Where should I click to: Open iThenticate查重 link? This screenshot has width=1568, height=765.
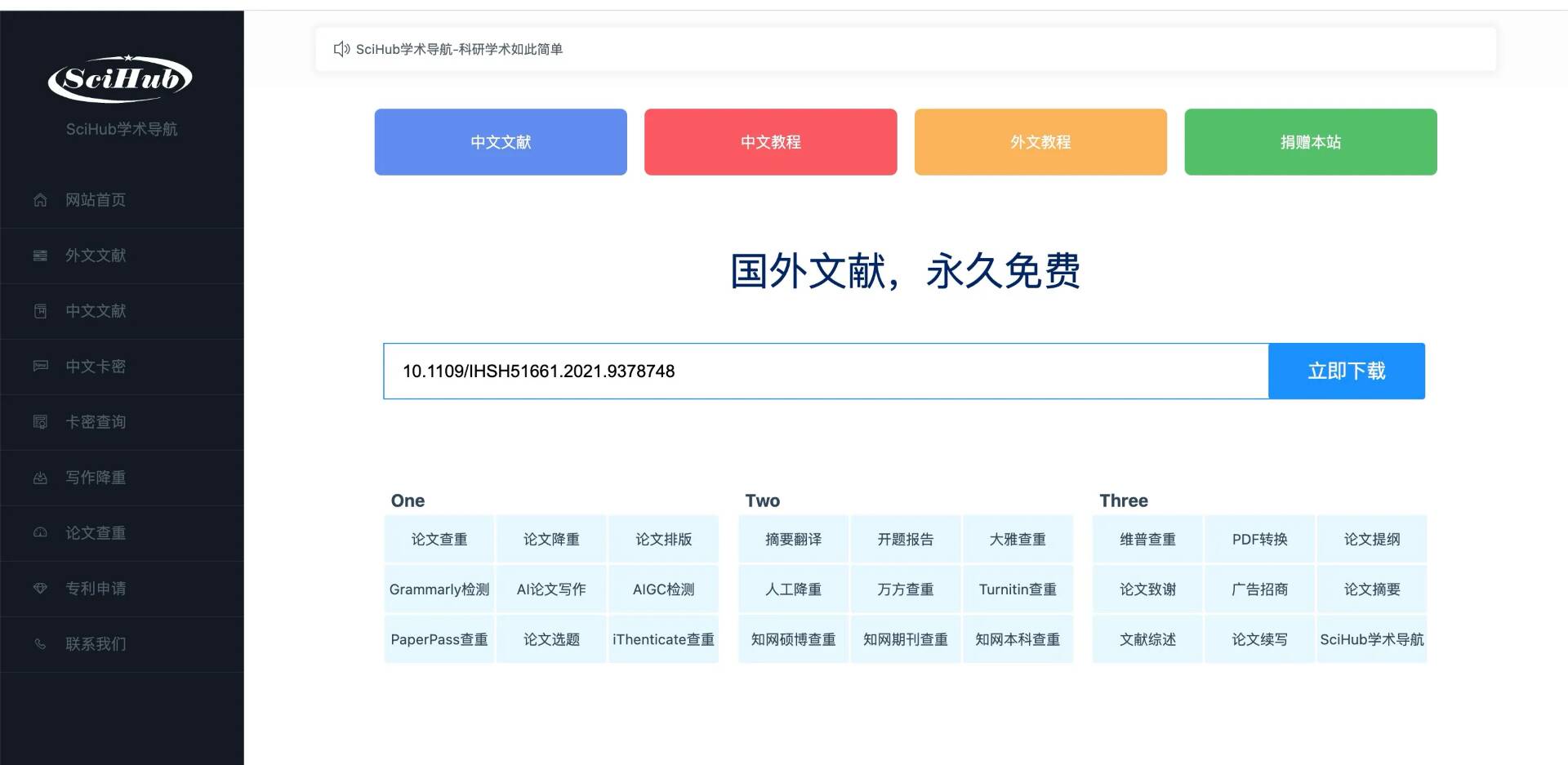pyautogui.click(x=664, y=639)
